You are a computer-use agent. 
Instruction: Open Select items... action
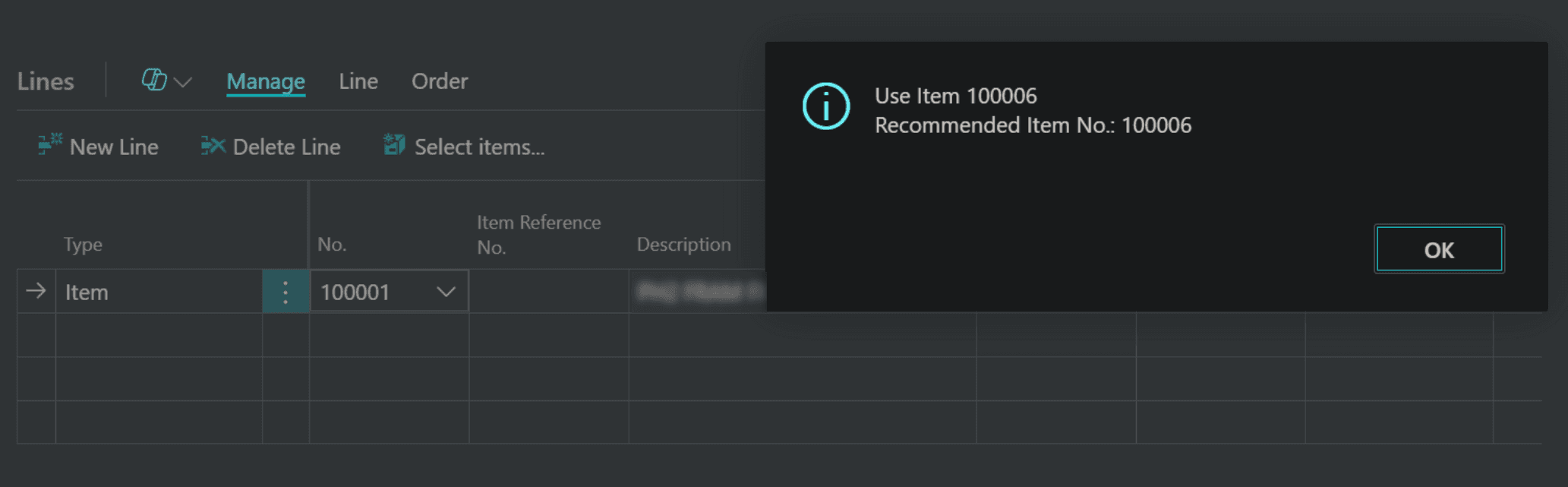(x=464, y=147)
